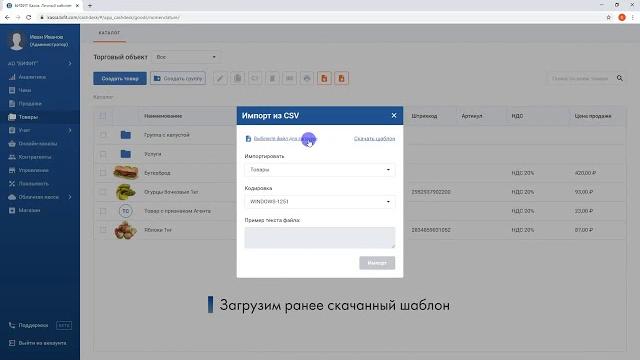Click the Цена продажи column header
This screenshot has height=360, width=640.
[x=593, y=116]
